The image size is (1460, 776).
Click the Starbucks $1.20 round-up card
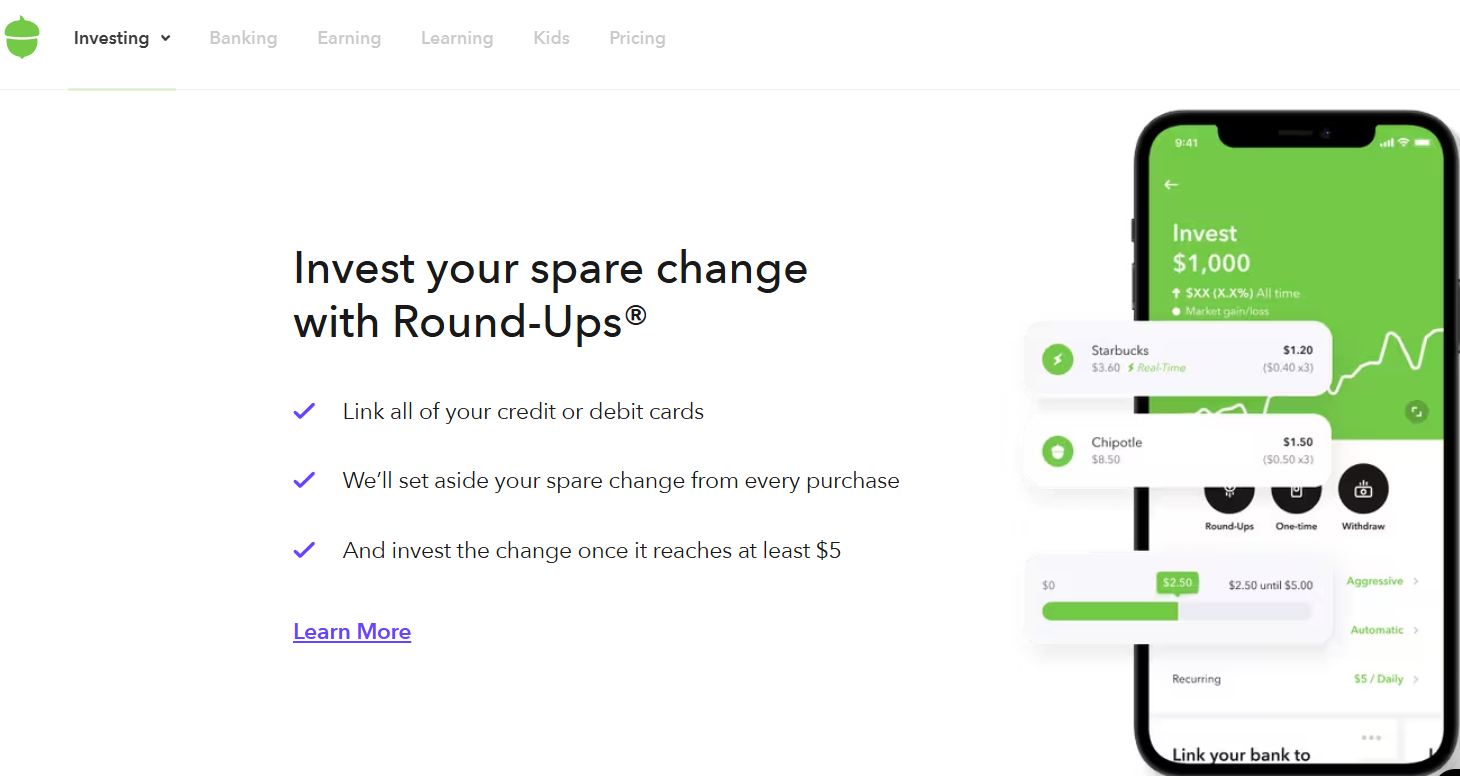click(1178, 359)
